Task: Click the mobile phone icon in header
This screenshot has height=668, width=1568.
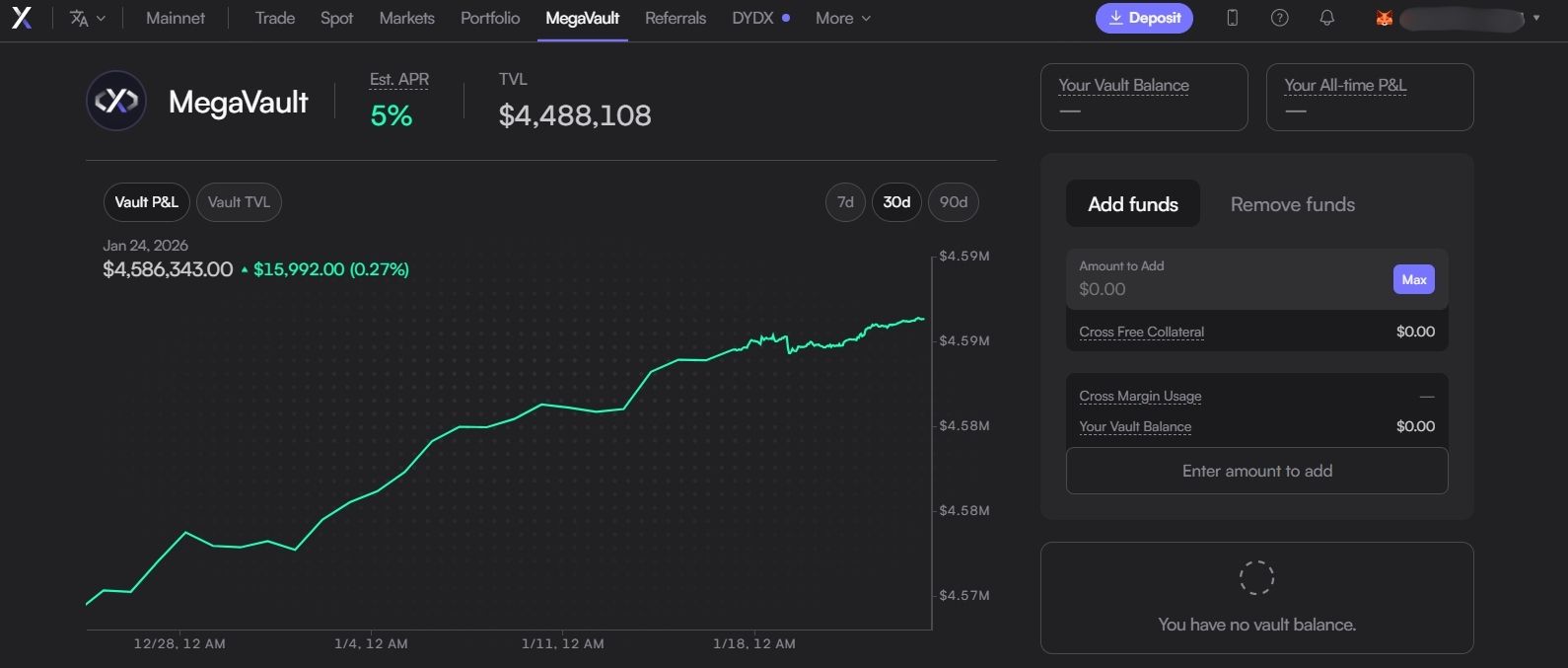Action: [1232, 18]
